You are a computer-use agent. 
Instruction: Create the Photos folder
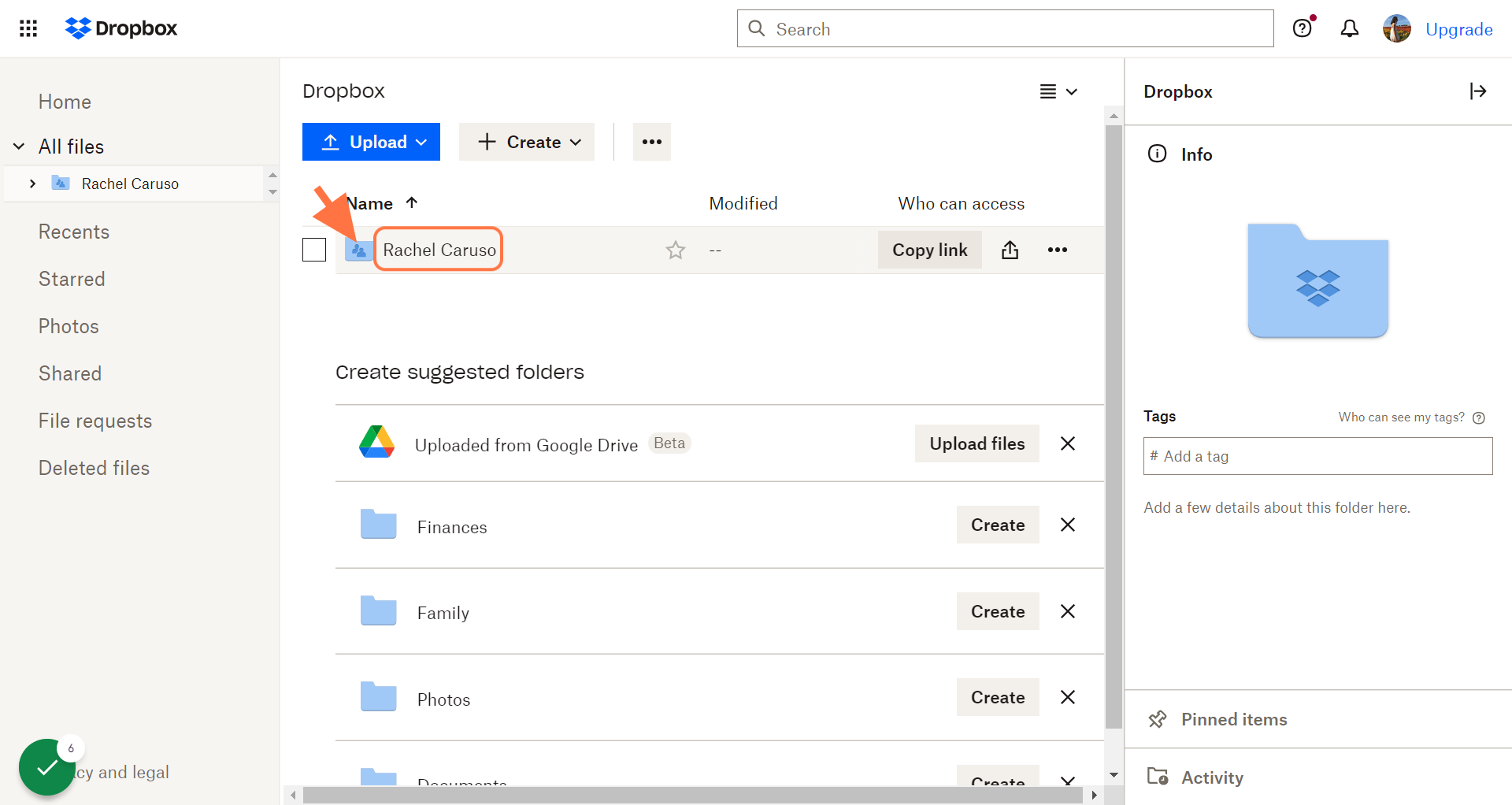pos(998,697)
